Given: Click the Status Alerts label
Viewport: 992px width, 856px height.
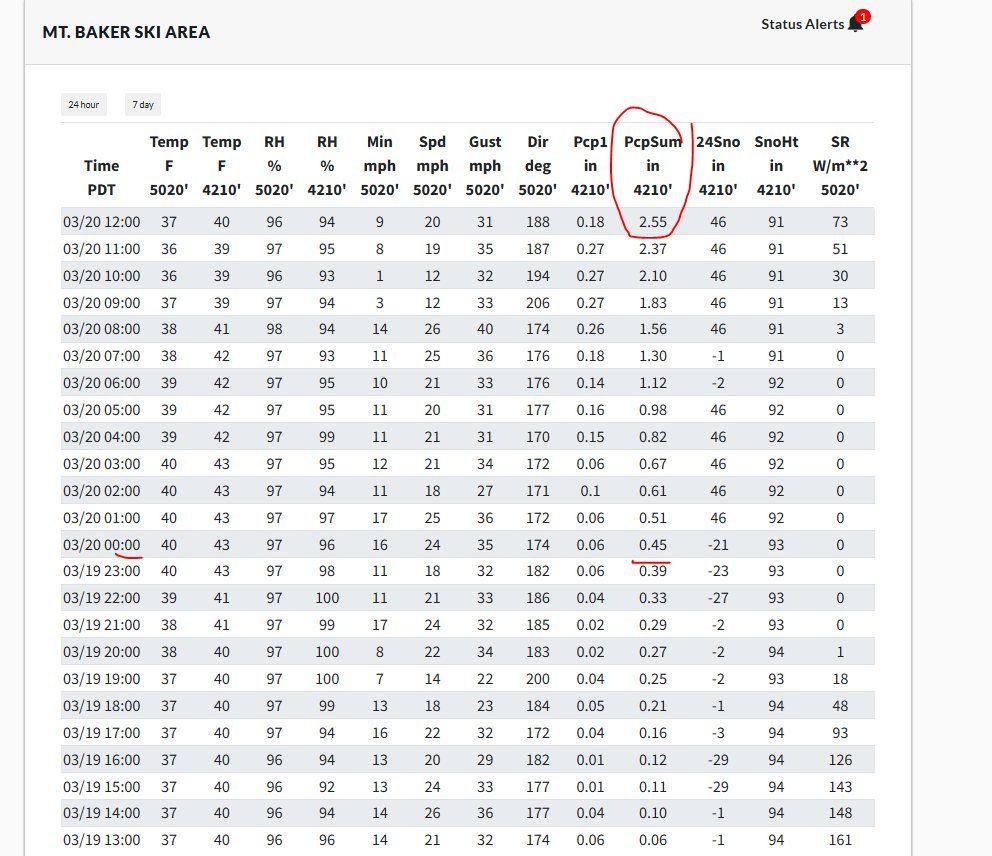Looking at the screenshot, I should tap(802, 24).
